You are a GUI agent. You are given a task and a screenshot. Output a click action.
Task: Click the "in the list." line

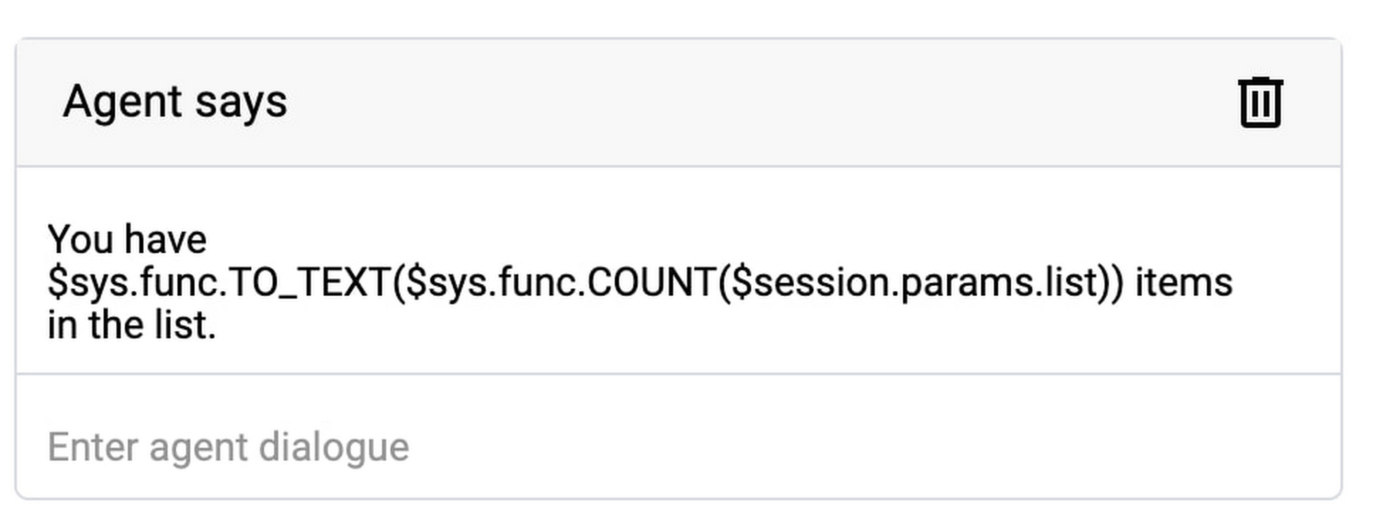click(x=131, y=326)
